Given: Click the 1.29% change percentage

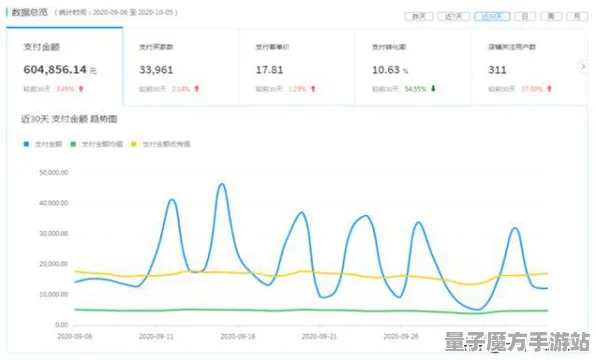Looking at the screenshot, I should 297,89.
